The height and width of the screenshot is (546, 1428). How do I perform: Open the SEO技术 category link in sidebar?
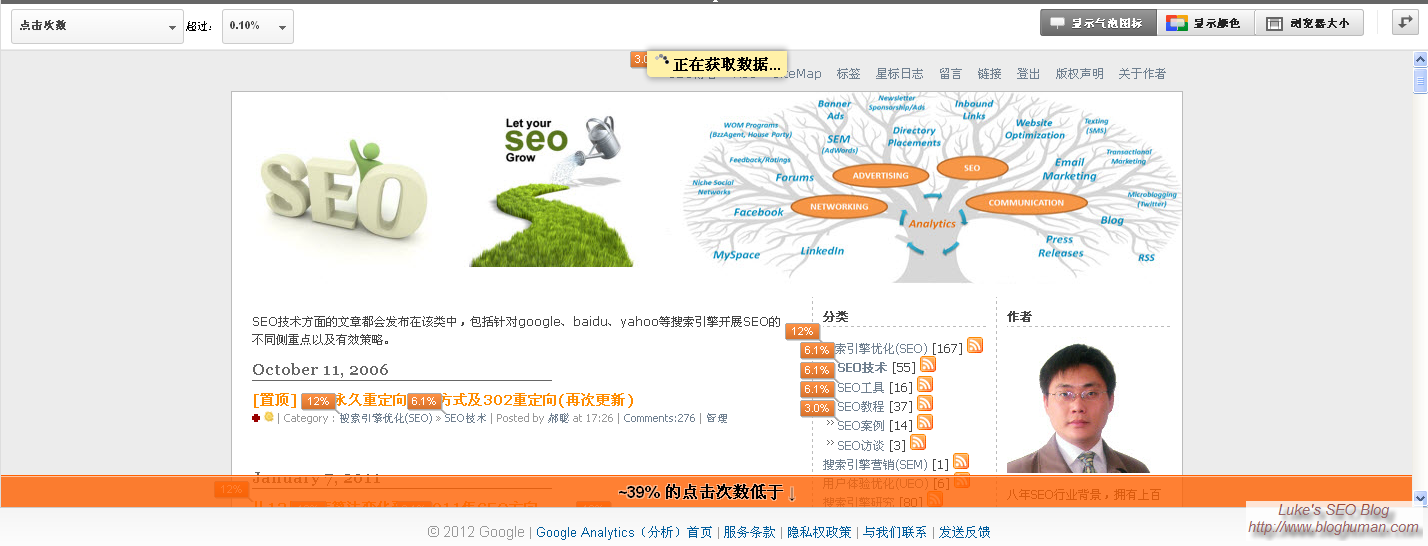(x=862, y=368)
